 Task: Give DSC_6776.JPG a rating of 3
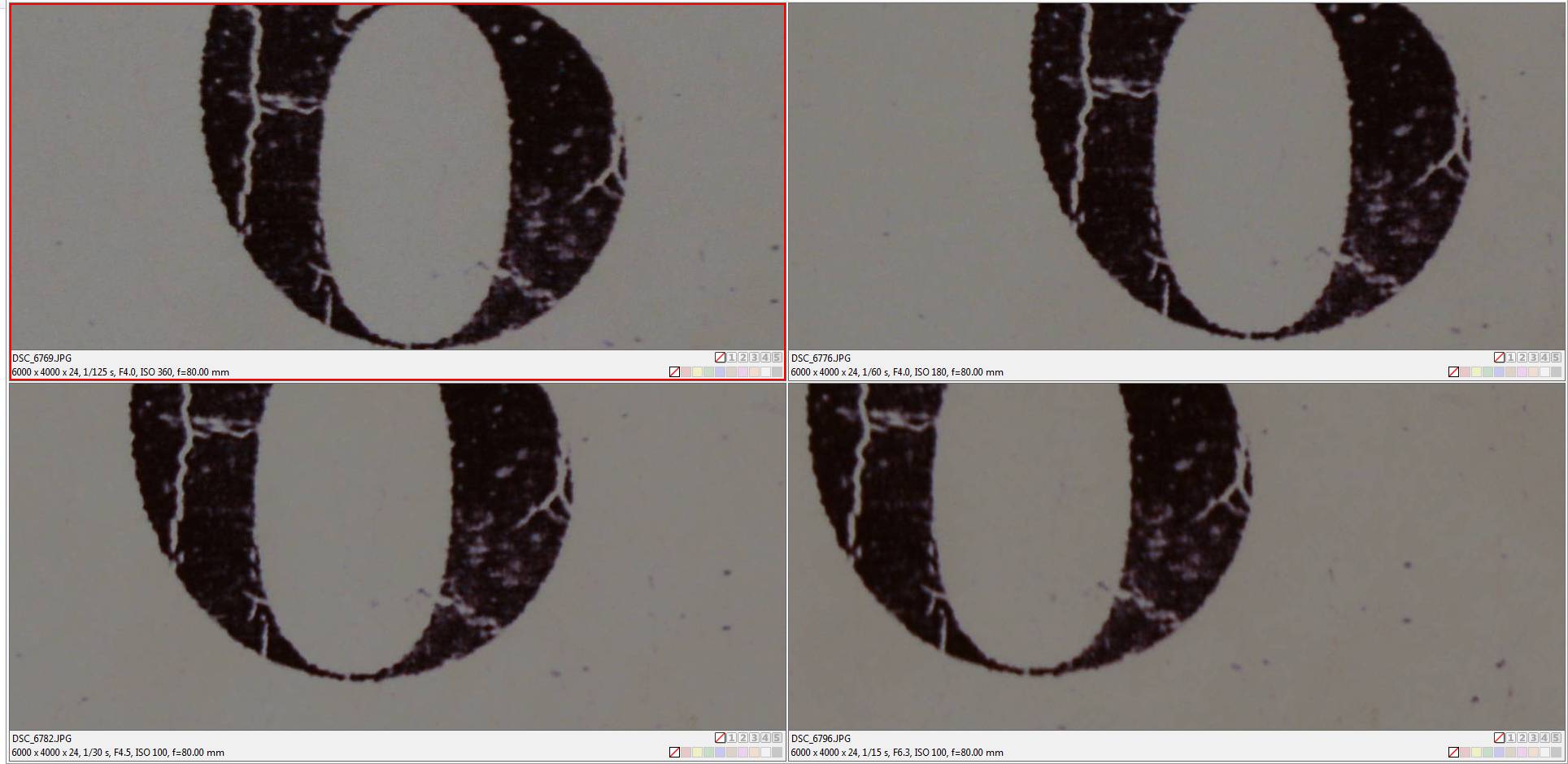1534,358
